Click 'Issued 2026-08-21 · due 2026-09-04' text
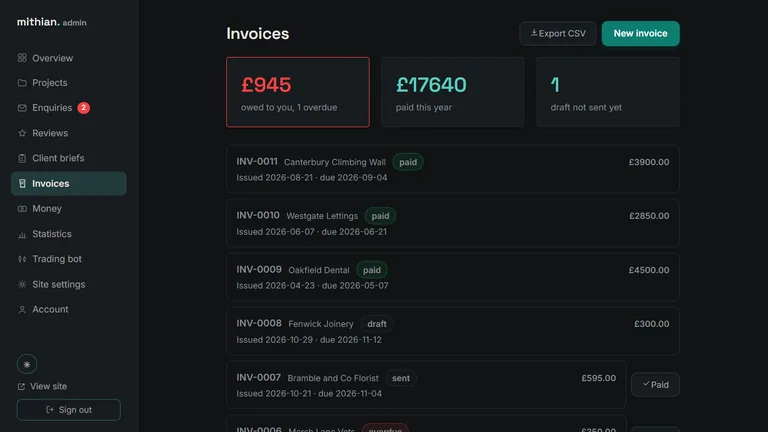This screenshot has width=768, height=432. pos(312,178)
